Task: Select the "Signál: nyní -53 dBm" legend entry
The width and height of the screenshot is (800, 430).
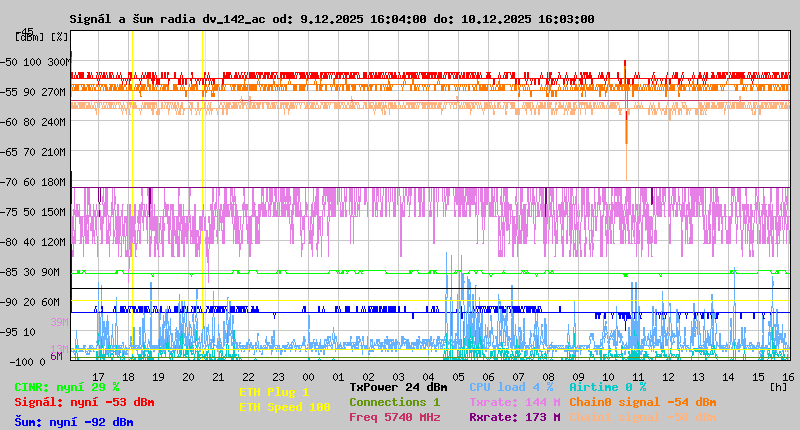Action: point(84,402)
